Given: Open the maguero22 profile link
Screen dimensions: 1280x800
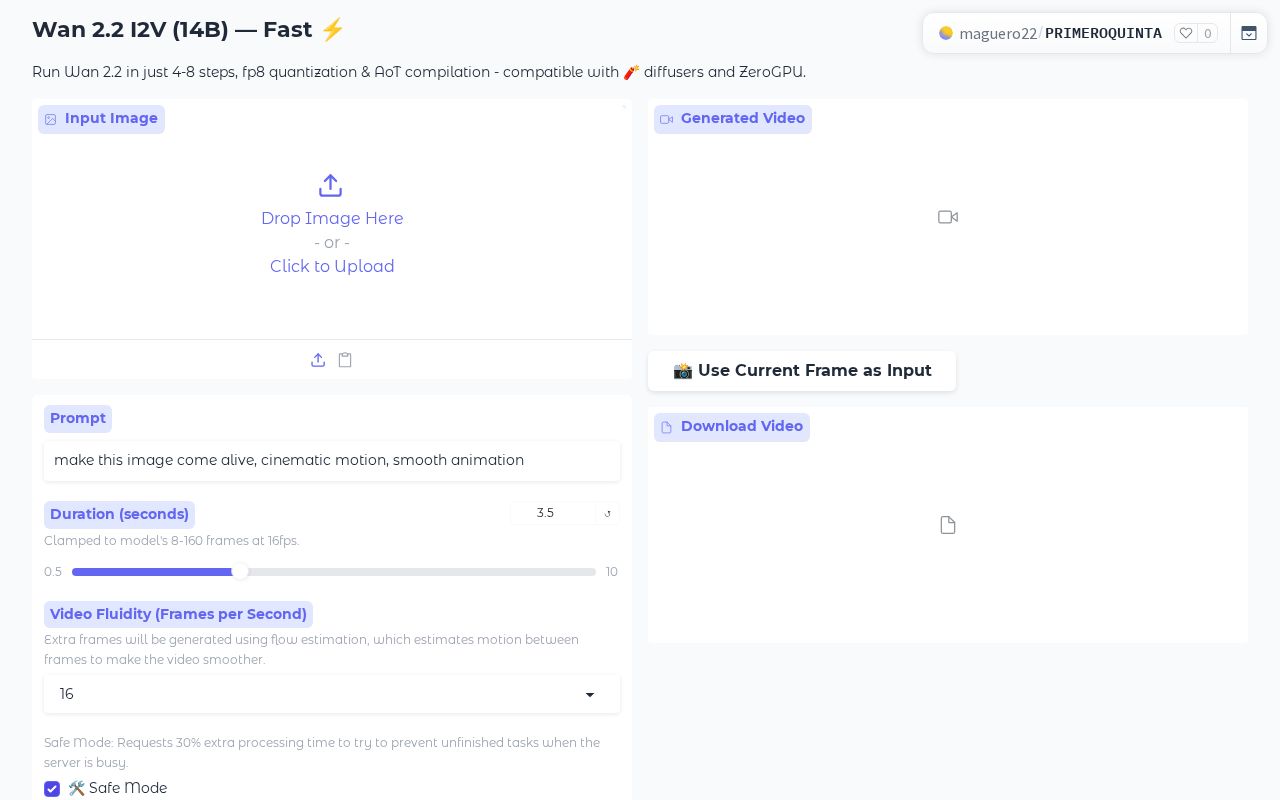Looking at the screenshot, I should 998,33.
